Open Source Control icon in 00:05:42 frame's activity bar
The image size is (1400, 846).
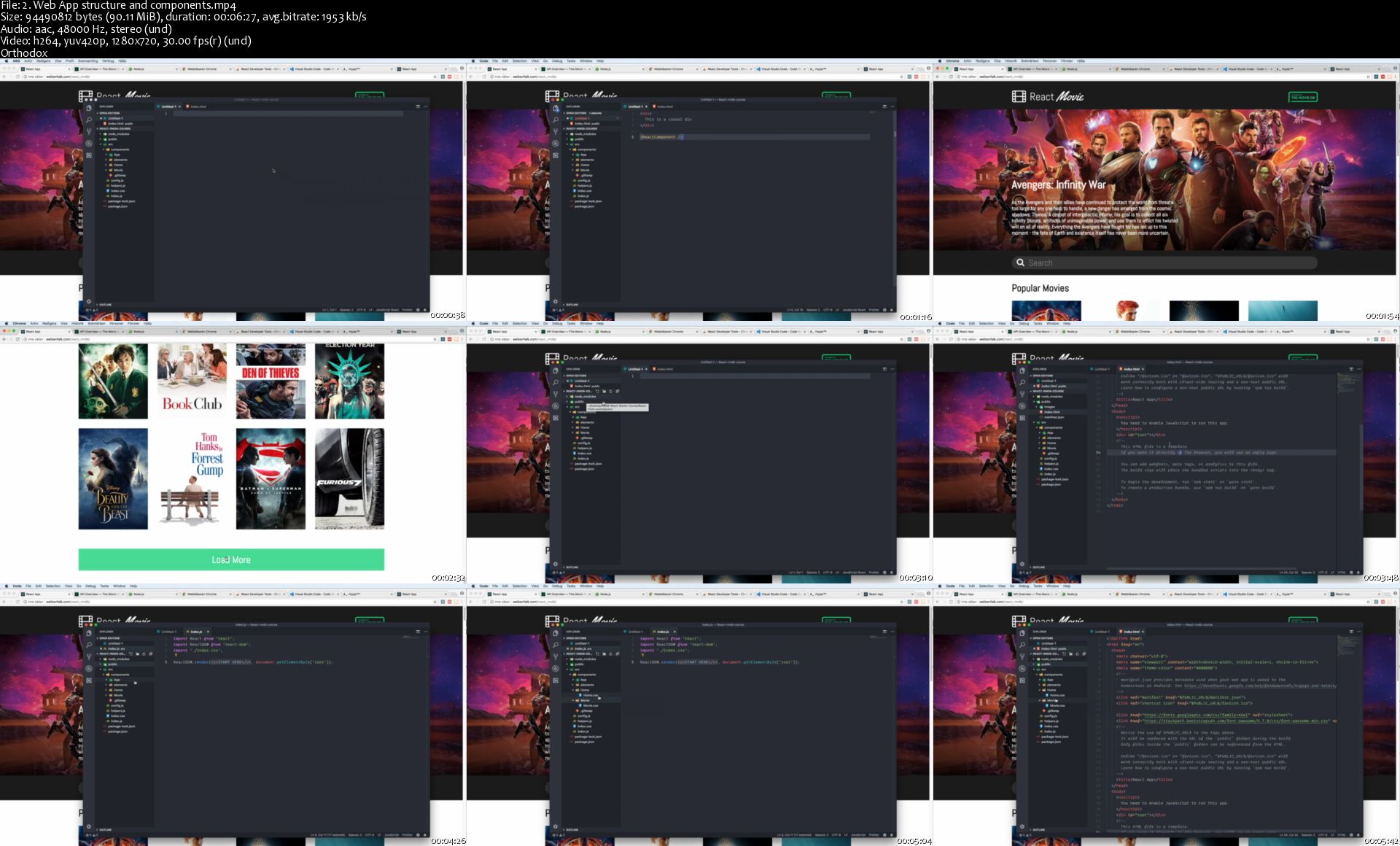tap(1022, 656)
